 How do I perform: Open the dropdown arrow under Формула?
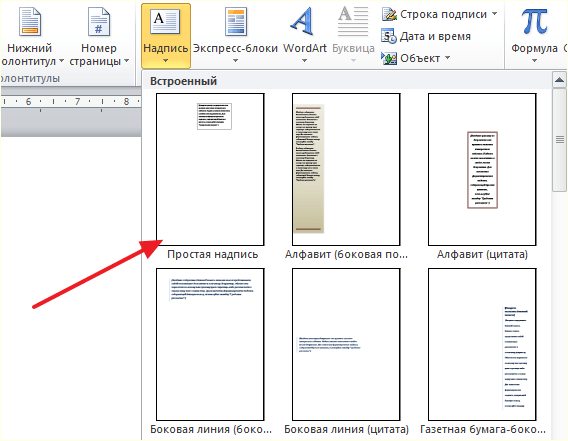point(534,61)
